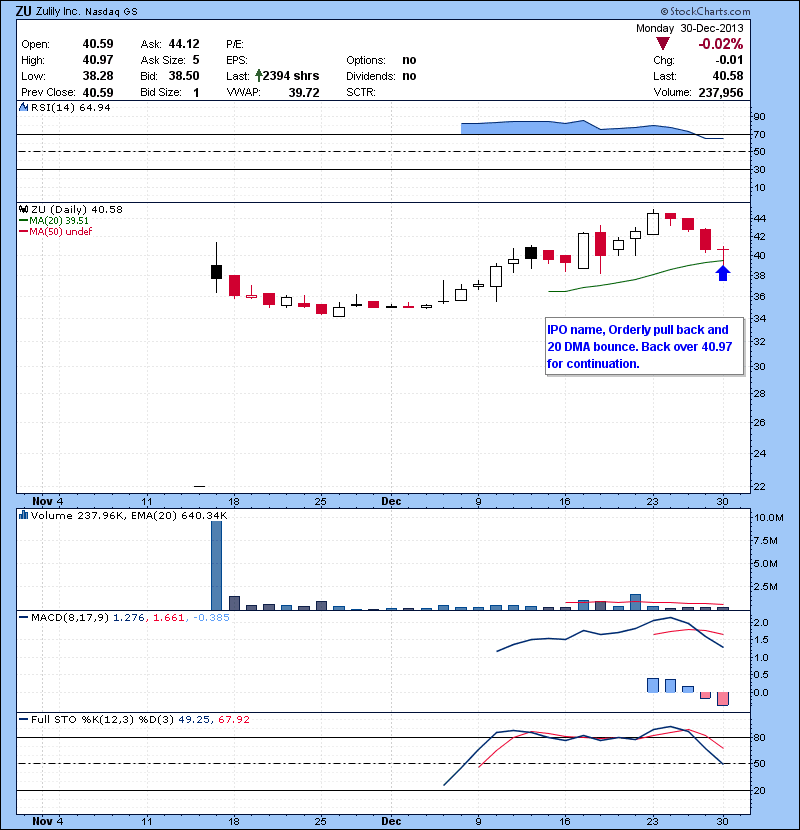Click the EPS: label
The width and height of the screenshot is (800, 830).
coord(237,60)
